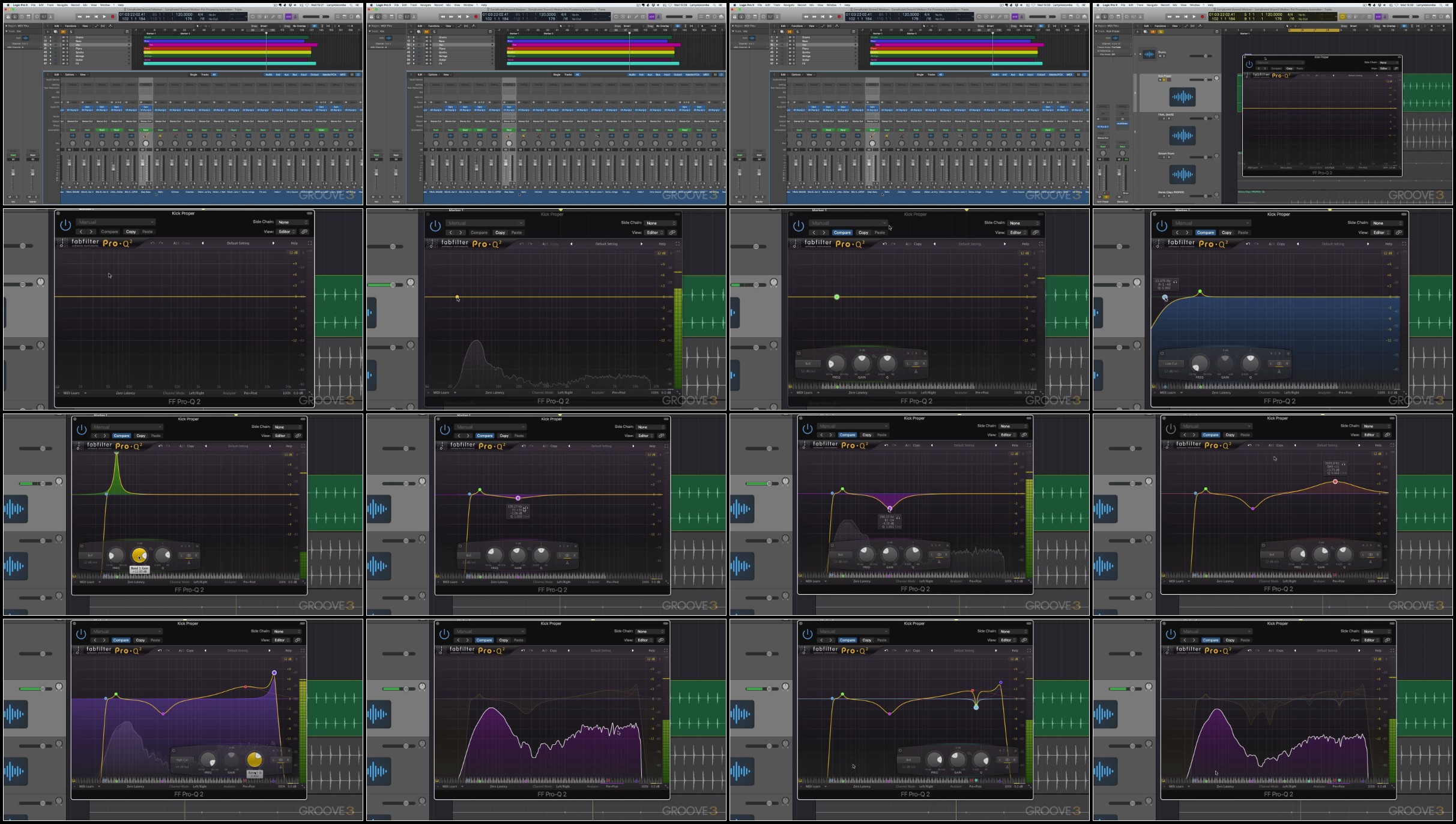Toggle Audio filter button in 16:27 mixer frame
Image resolution: width=1456 pixels, height=824 pixels.
pos(270,74)
